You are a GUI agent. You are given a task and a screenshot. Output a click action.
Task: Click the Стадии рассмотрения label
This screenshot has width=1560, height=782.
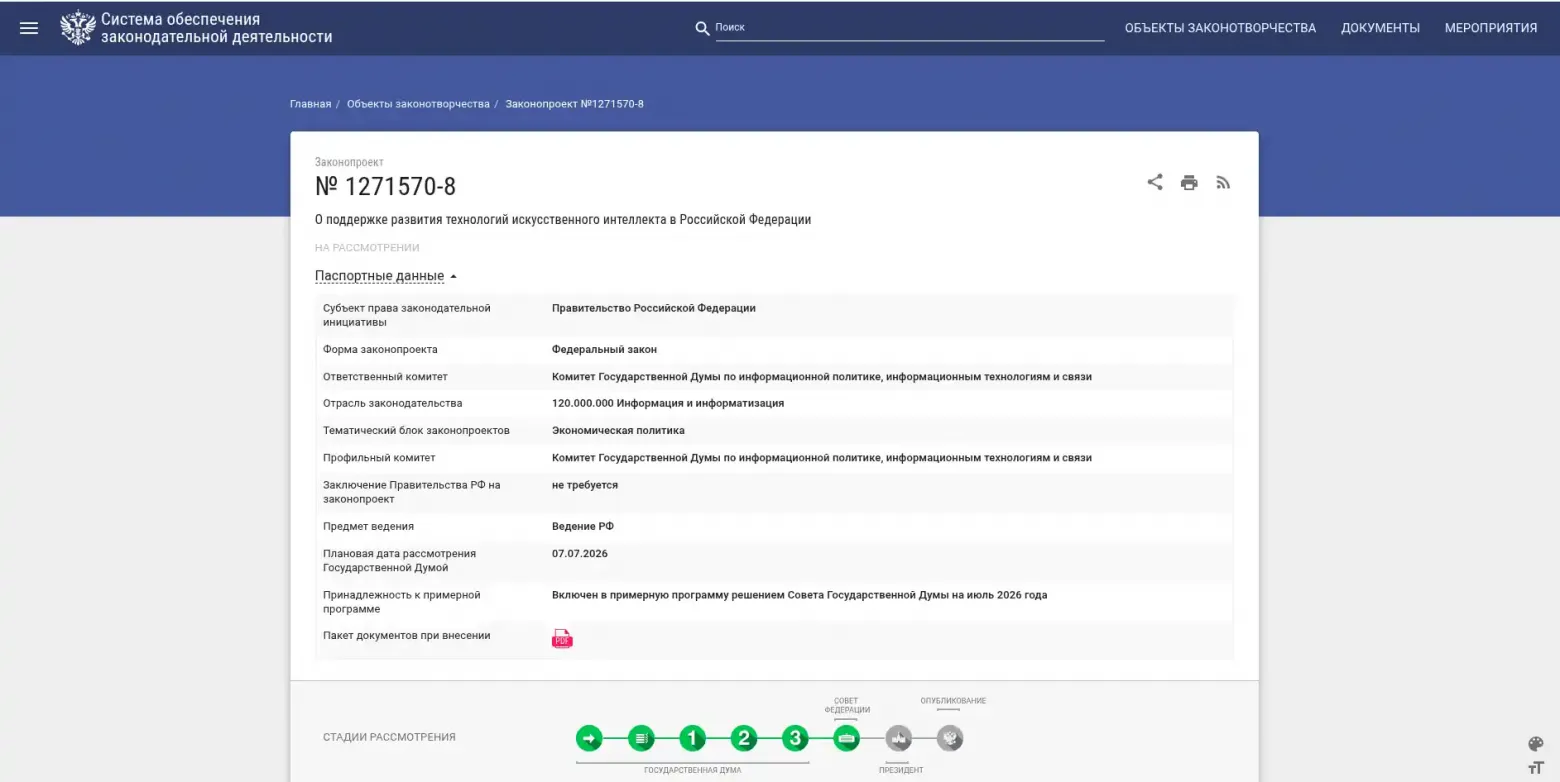click(389, 737)
